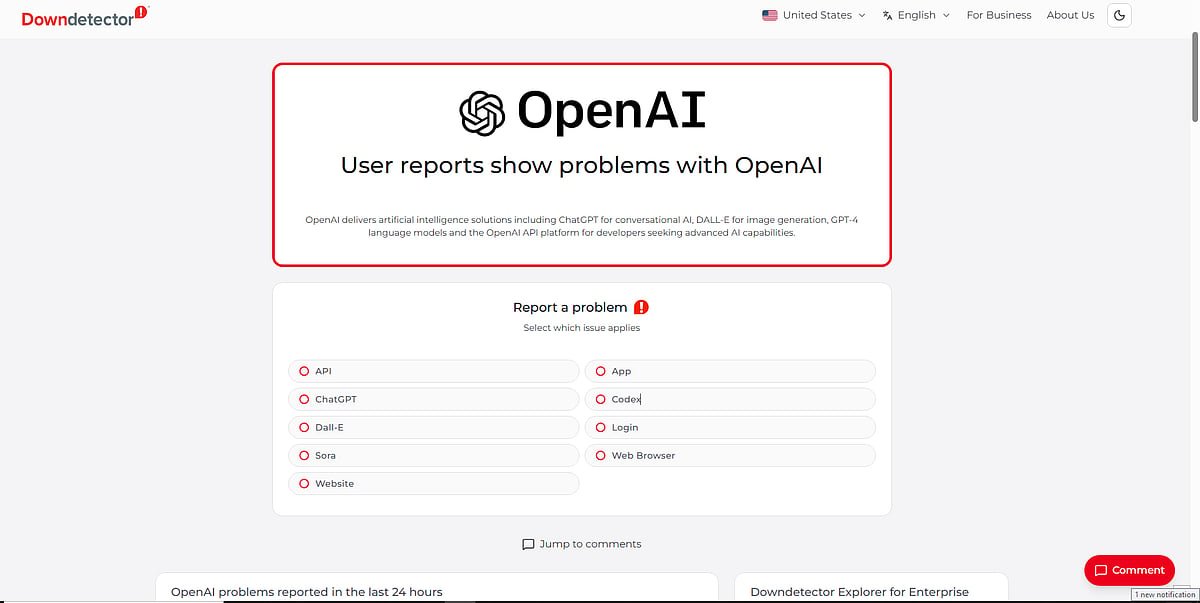Select the Dall-E issue option
This screenshot has width=1200, height=603.
434,427
